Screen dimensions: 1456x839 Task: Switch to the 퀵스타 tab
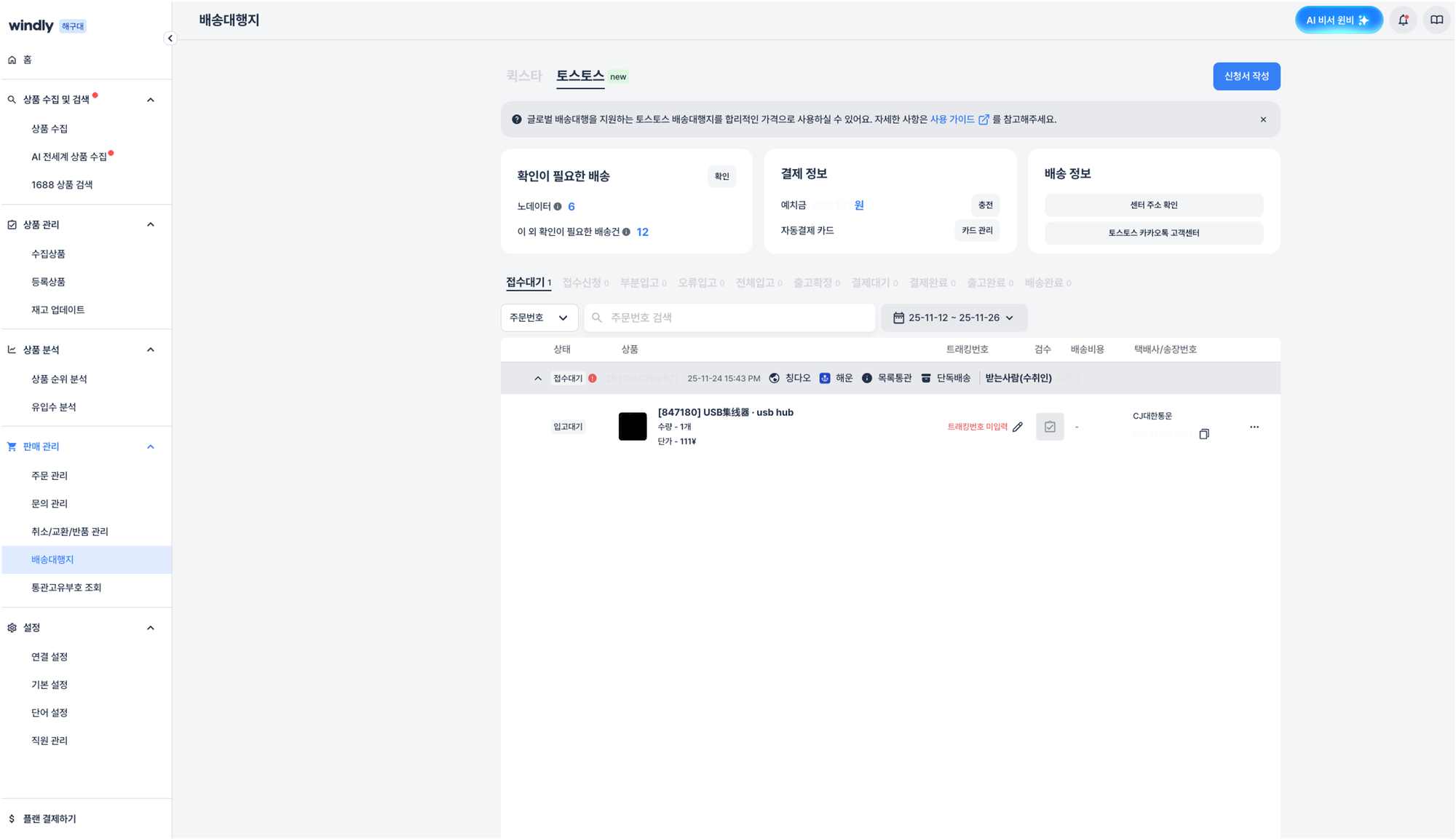523,75
